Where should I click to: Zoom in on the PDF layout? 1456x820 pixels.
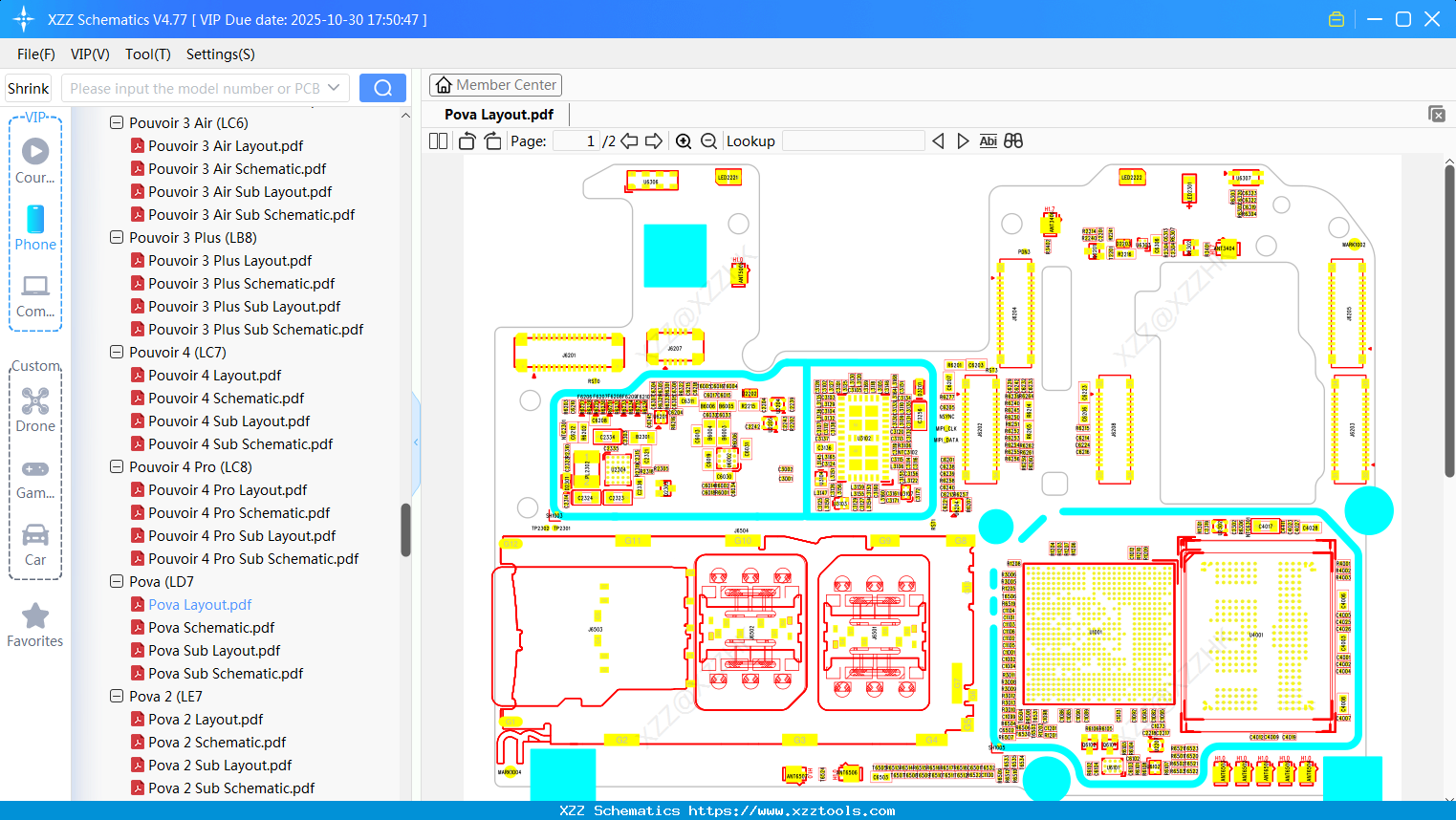pos(684,141)
